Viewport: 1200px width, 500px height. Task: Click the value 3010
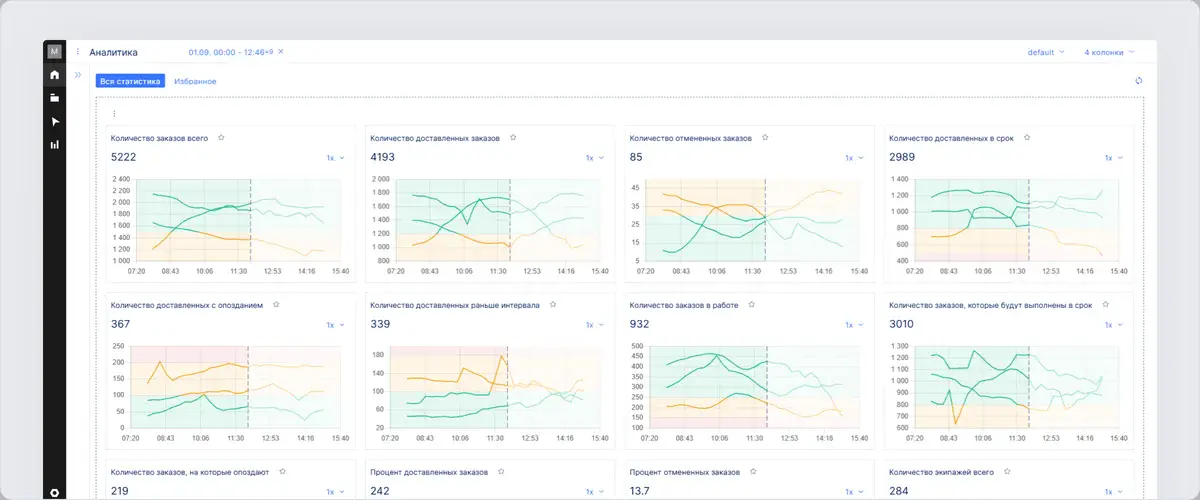902,325
